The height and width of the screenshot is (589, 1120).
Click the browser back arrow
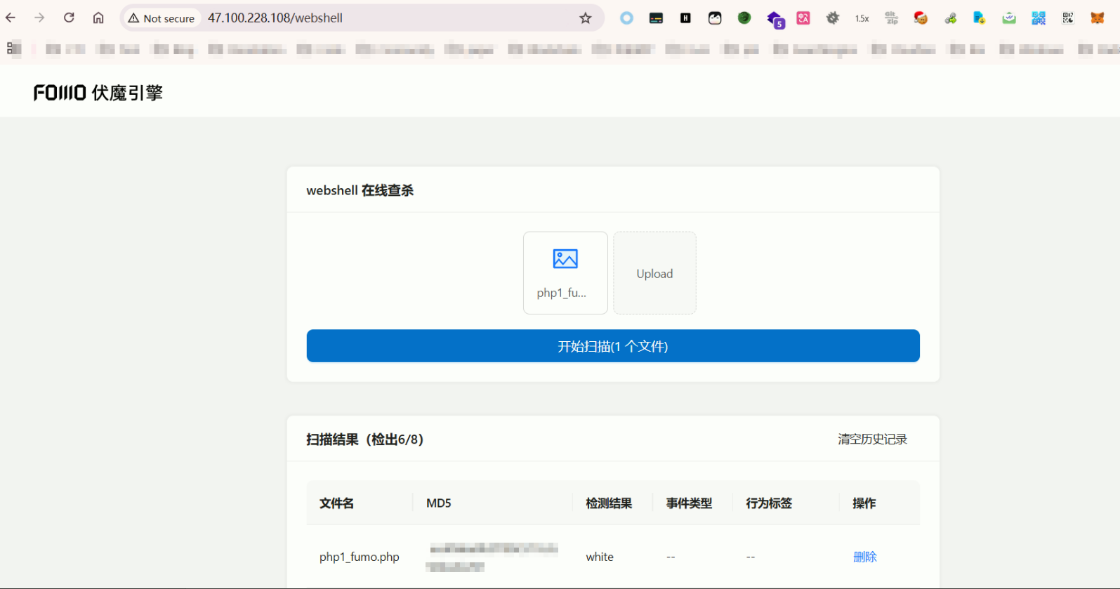11,18
